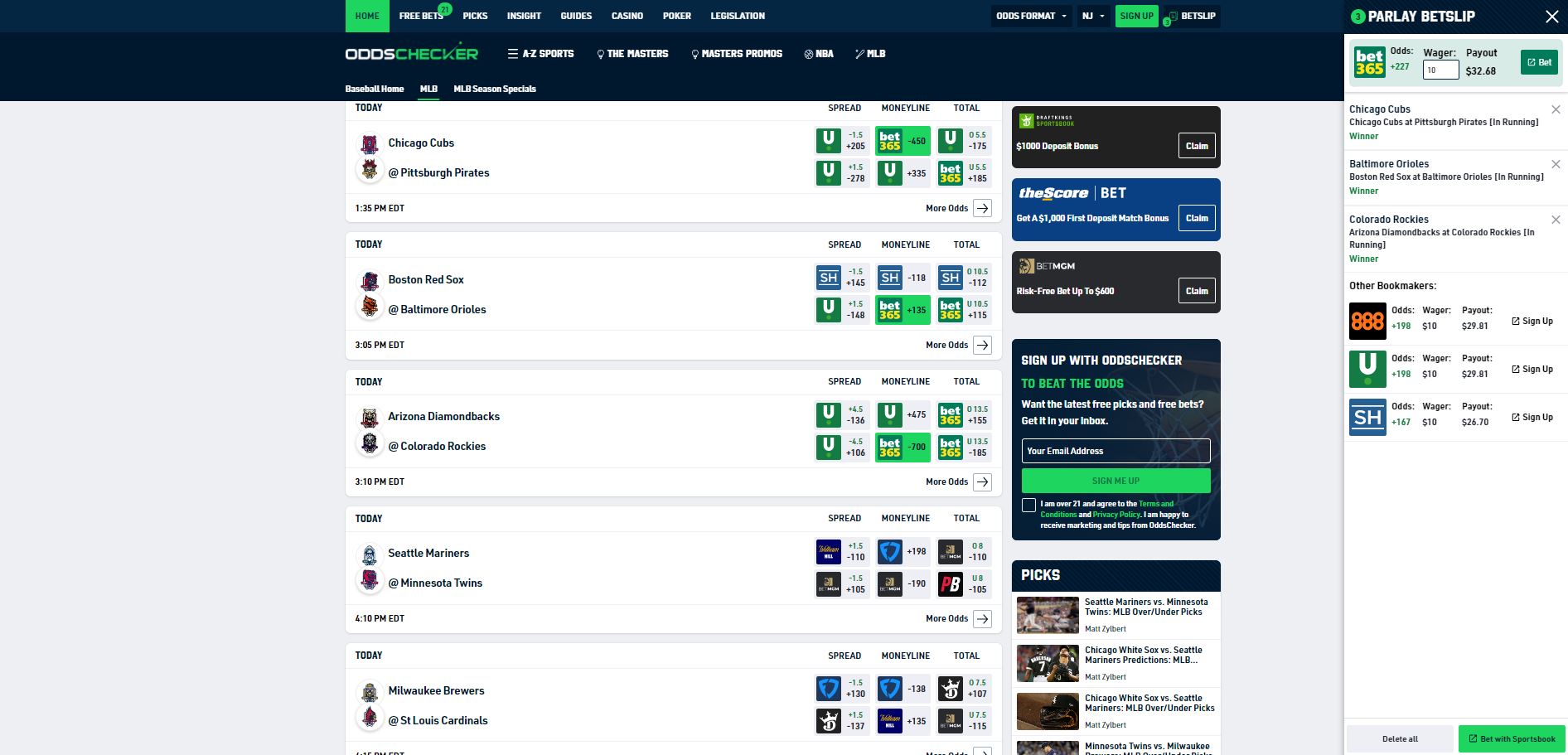Open More Odds arrow for Diamondbacks game

982,482
